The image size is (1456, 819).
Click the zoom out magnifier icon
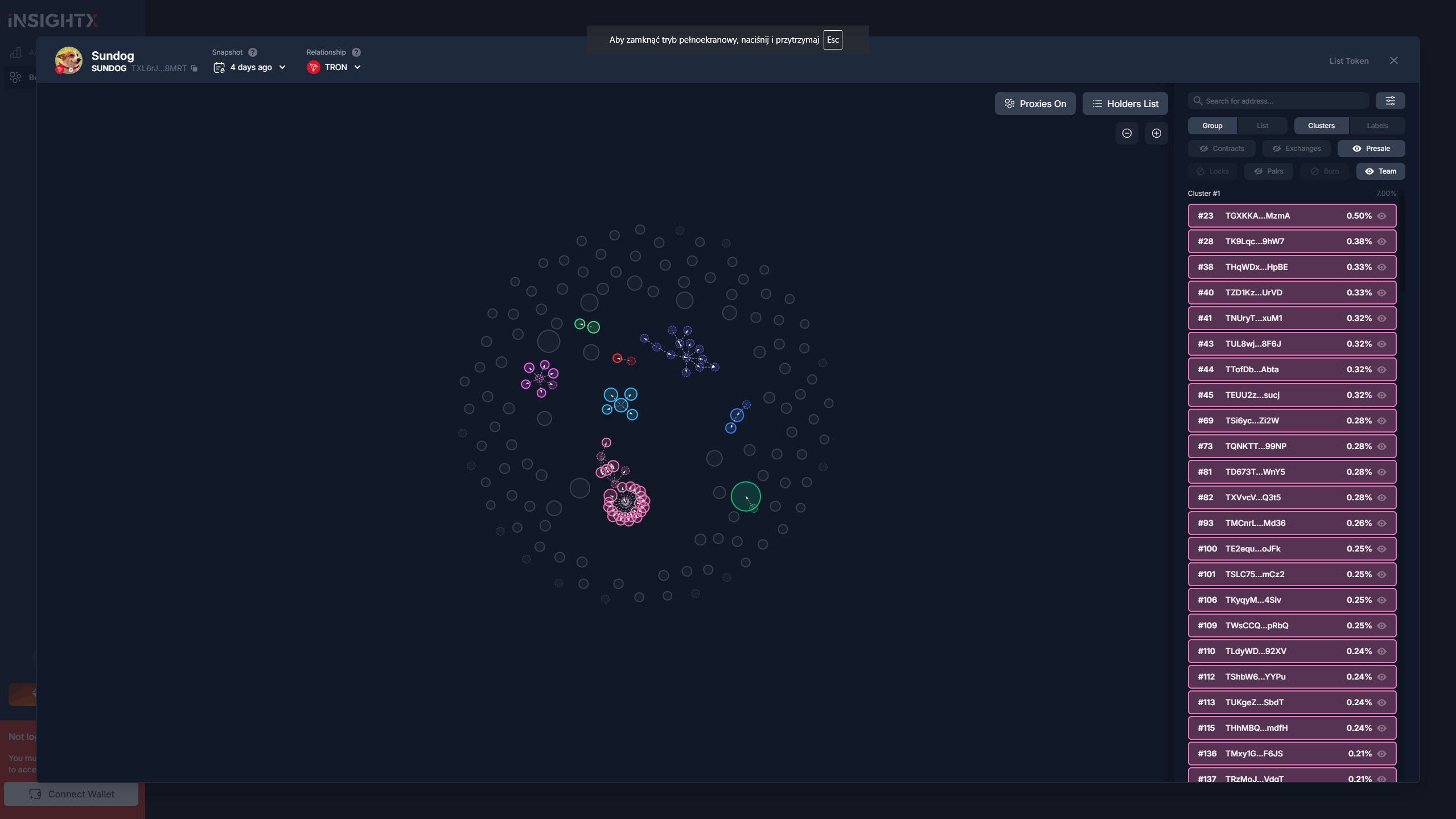coord(1126,133)
